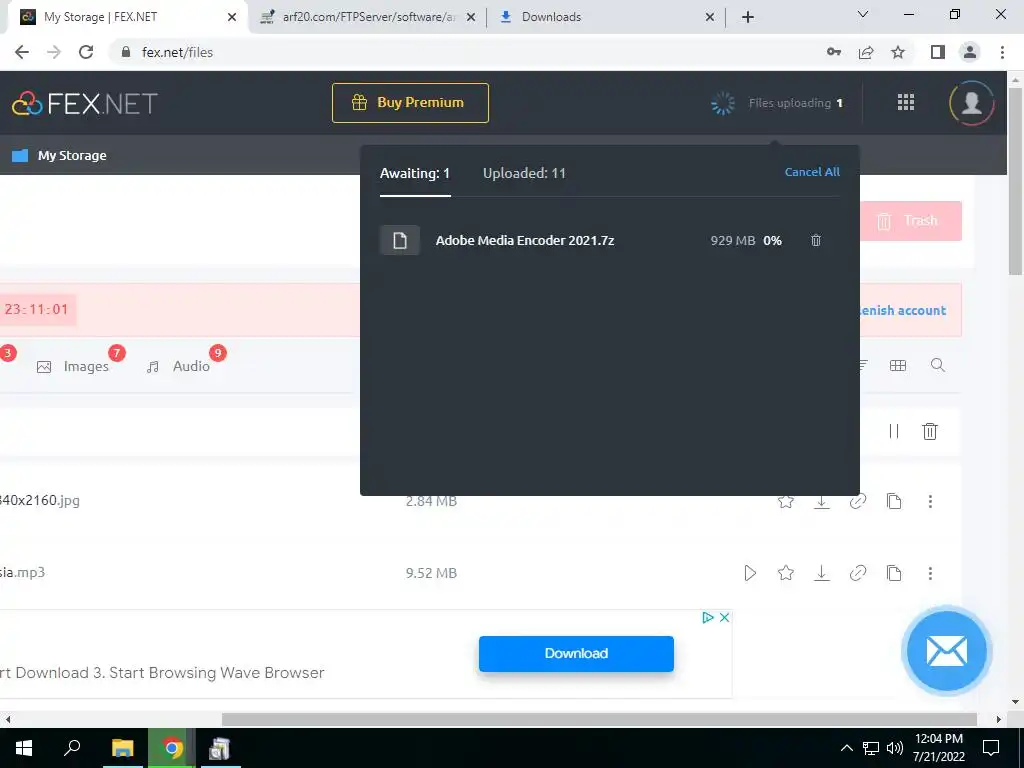Viewport: 1024px width, 768px height.
Task: Close the My Storage FEX.NET tab
Action: (232, 17)
